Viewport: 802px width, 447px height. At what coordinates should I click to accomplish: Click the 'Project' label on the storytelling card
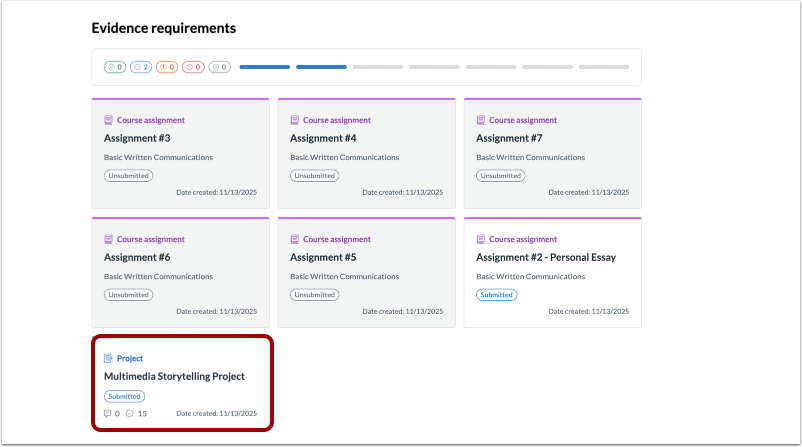[x=130, y=359]
